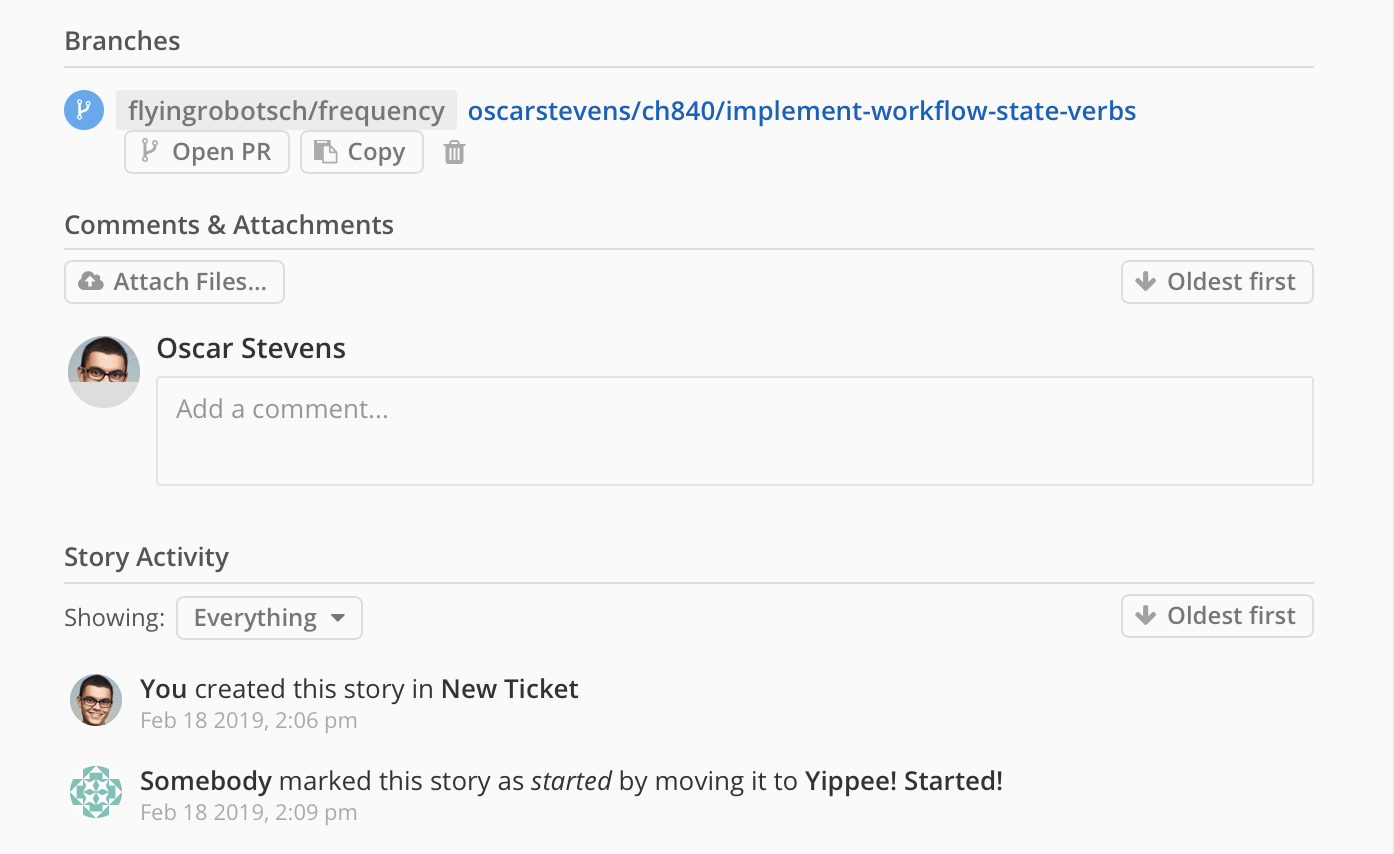Click the New Ticket state name
Image resolution: width=1394 pixels, height=854 pixels.
510,689
